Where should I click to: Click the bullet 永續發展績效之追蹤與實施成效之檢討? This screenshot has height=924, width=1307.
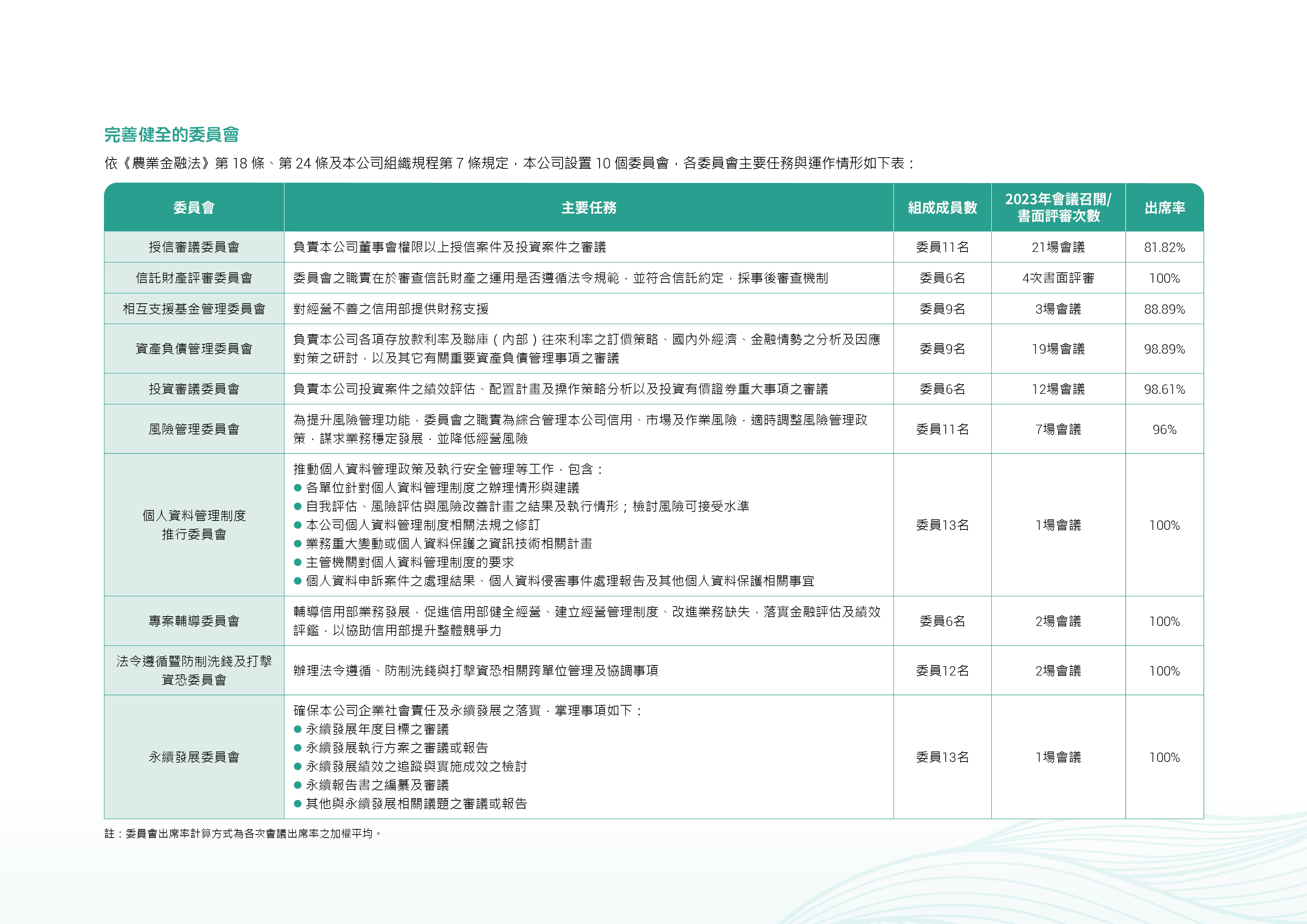411,766
